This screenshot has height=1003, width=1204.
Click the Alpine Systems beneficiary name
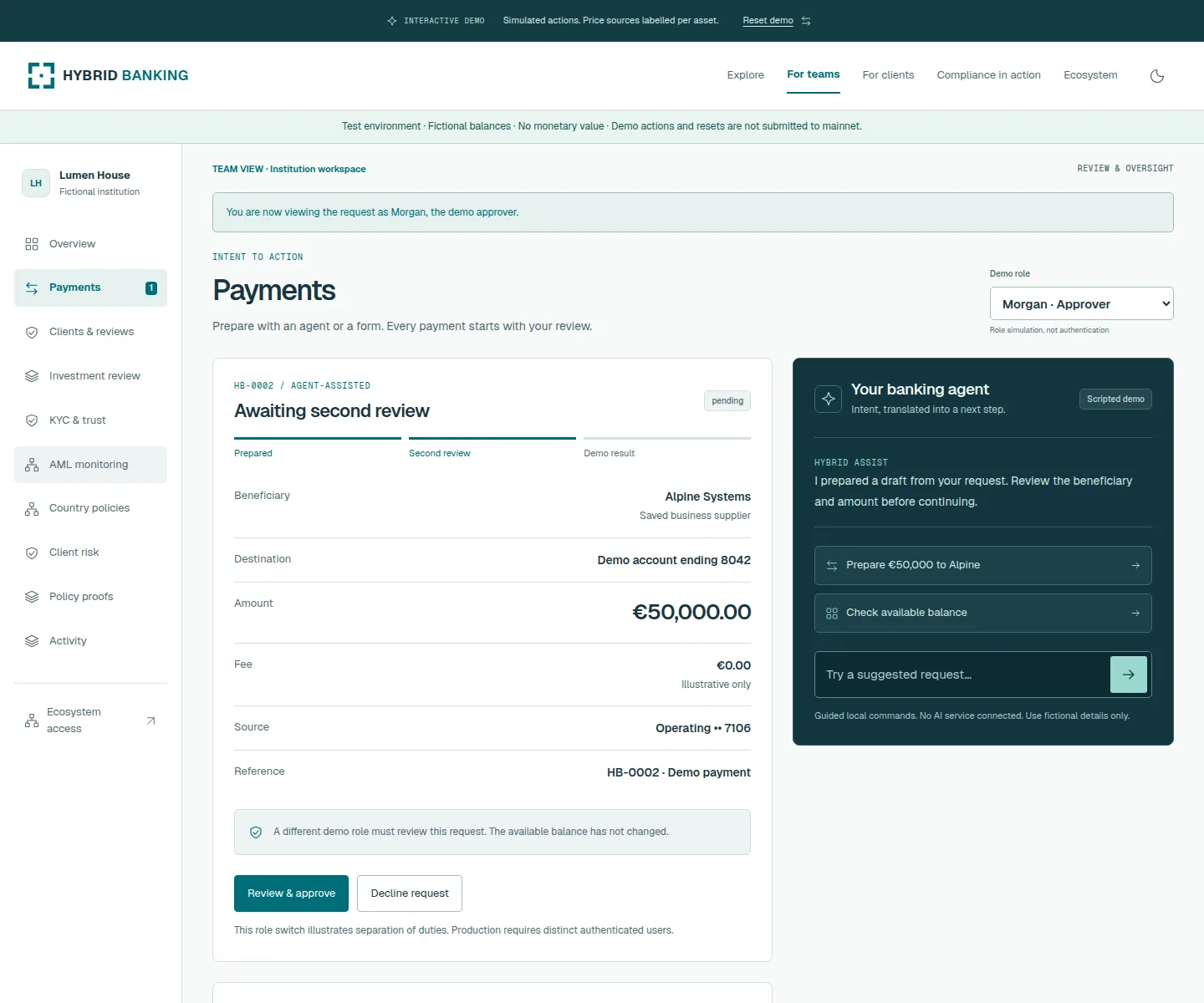click(708, 496)
